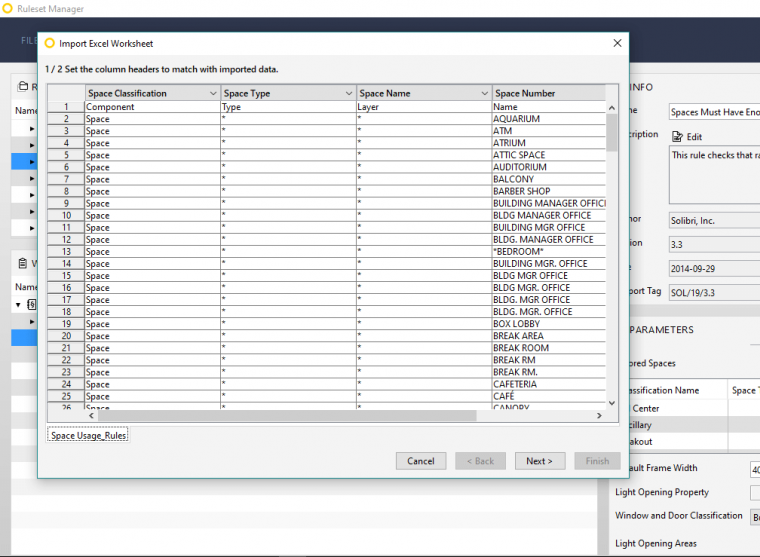This screenshot has height=557, width=760.
Task: Click the horizontal scrollbar right arrow
Action: click(x=599, y=415)
